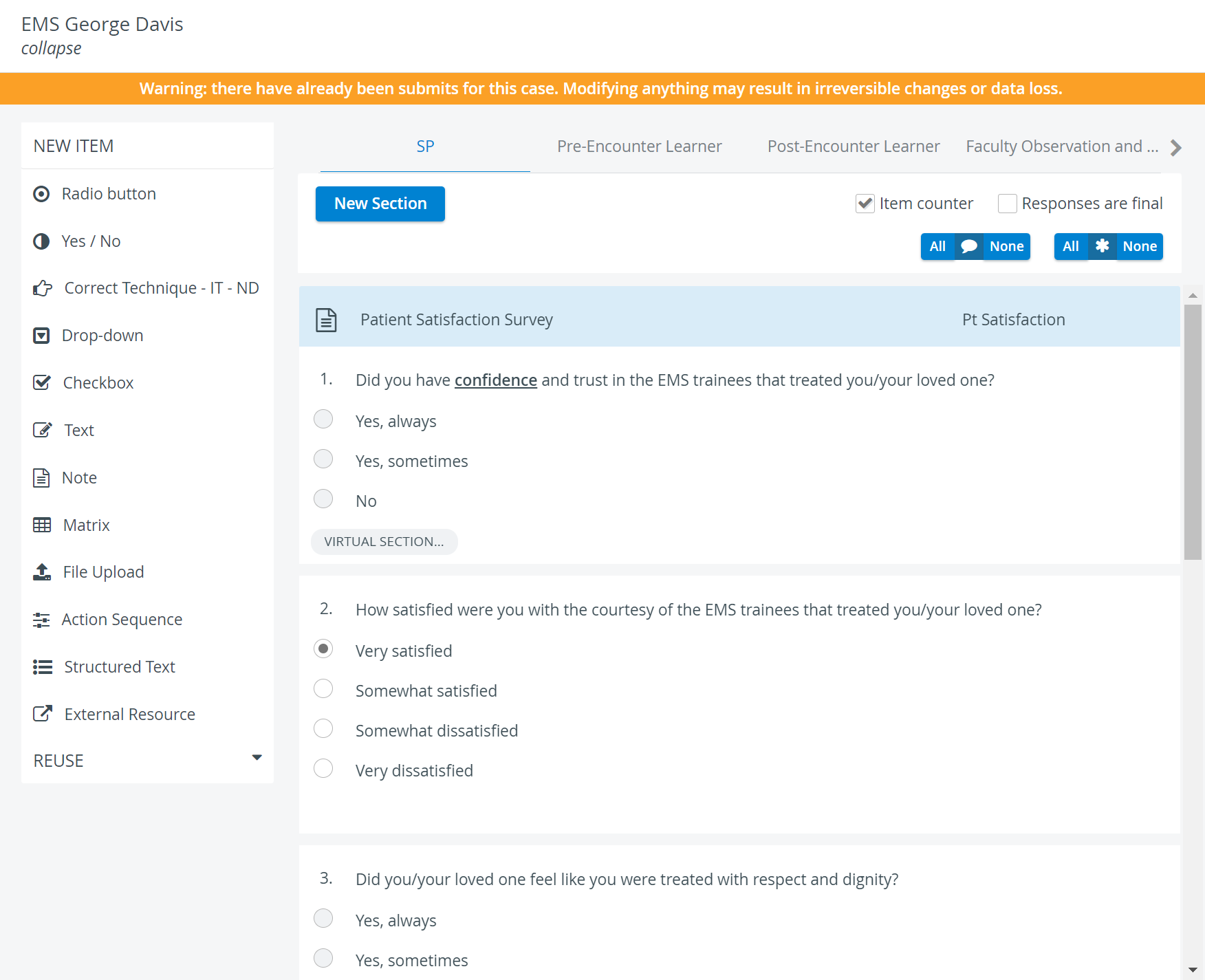
Task: Click the New Section button
Action: pos(380,204)
